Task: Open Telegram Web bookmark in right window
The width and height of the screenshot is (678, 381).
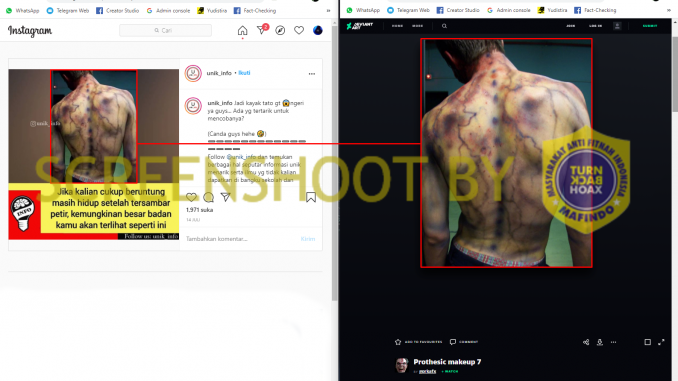Action: (408, 10)
